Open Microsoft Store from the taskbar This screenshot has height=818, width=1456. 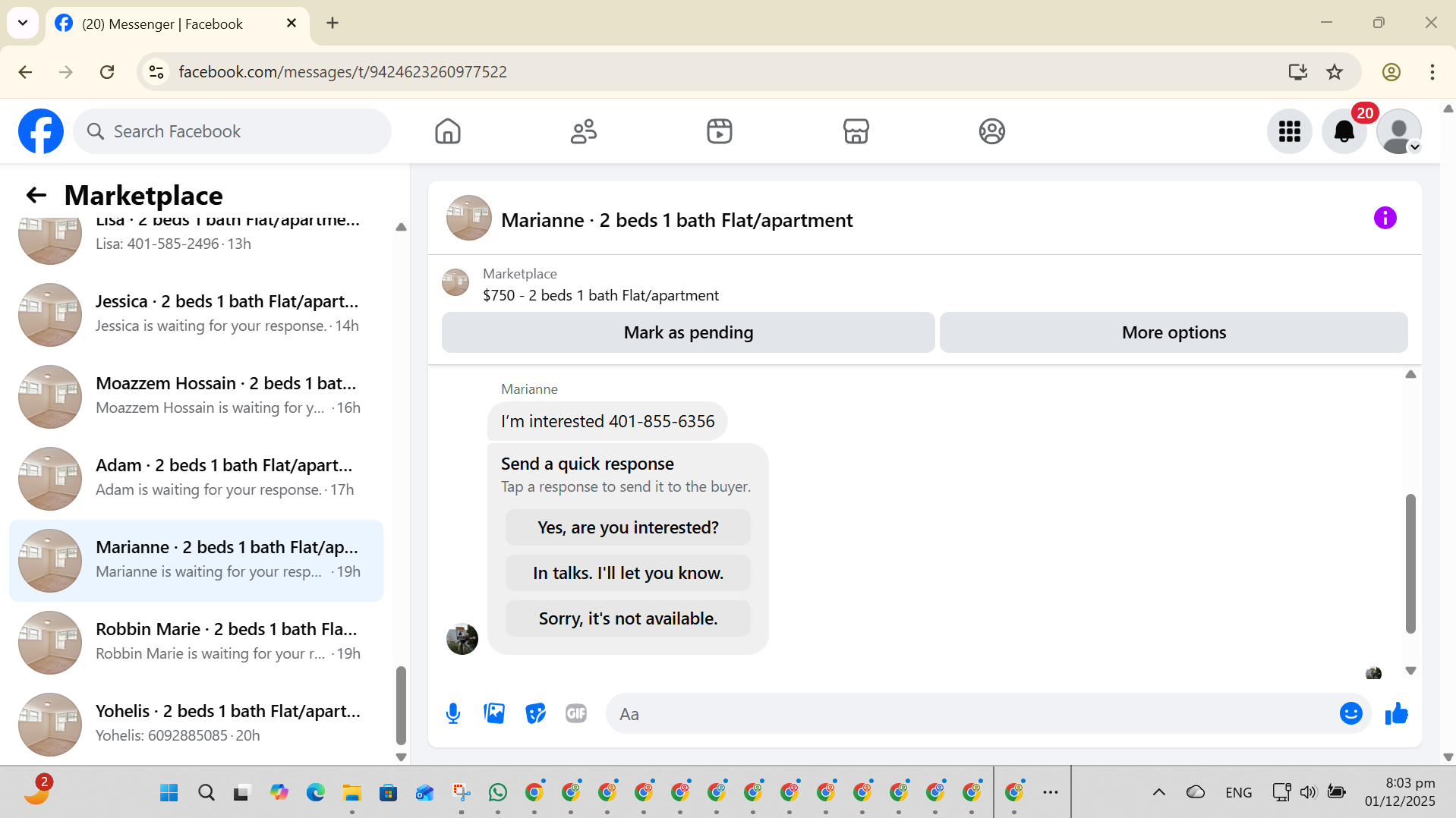[x=388, y=792]
